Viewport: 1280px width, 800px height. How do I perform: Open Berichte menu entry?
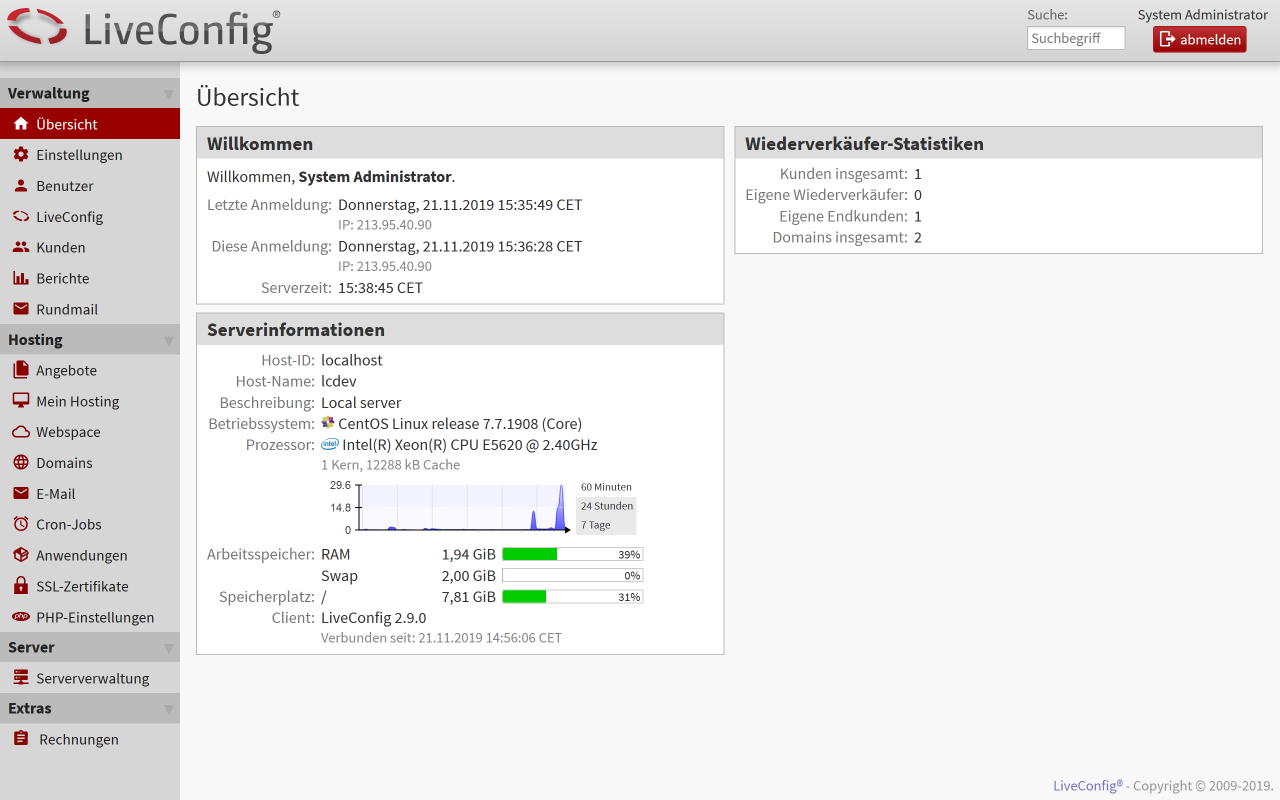coord(90,278)
